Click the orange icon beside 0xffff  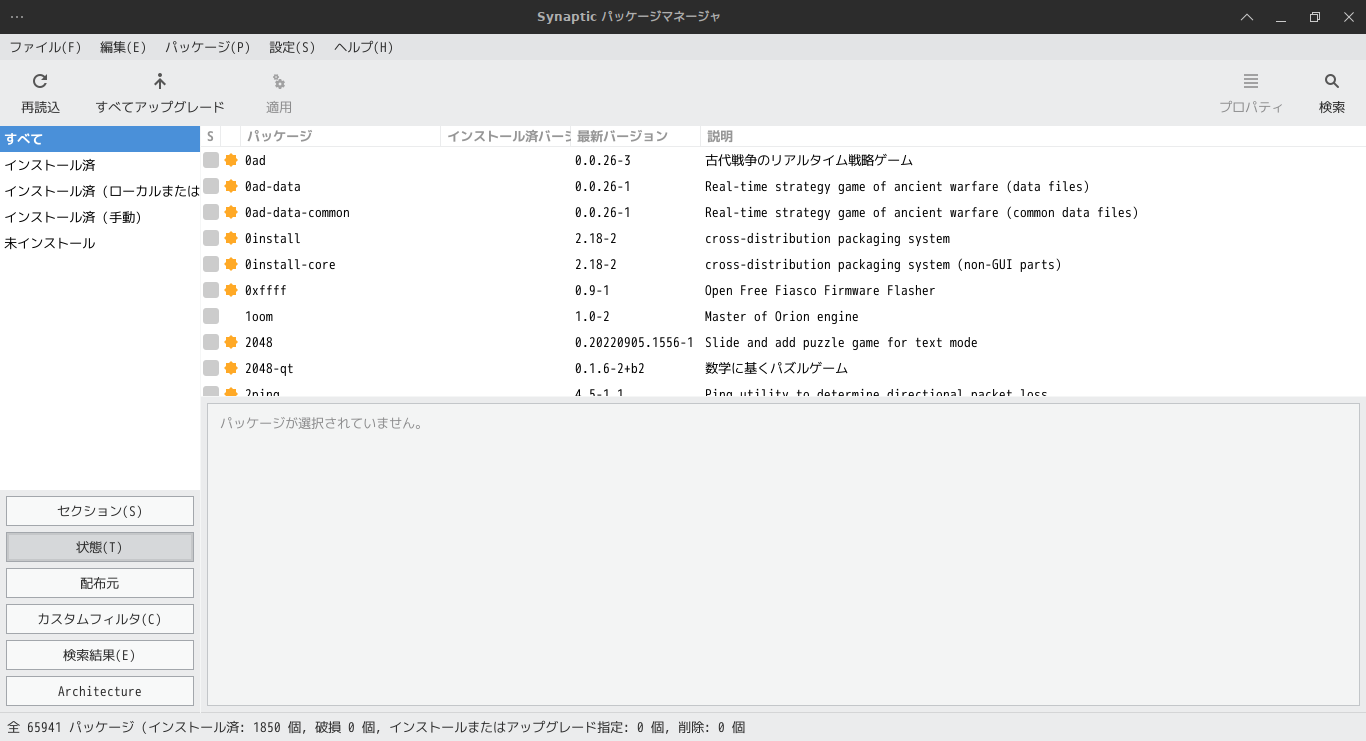pos(231,290)
